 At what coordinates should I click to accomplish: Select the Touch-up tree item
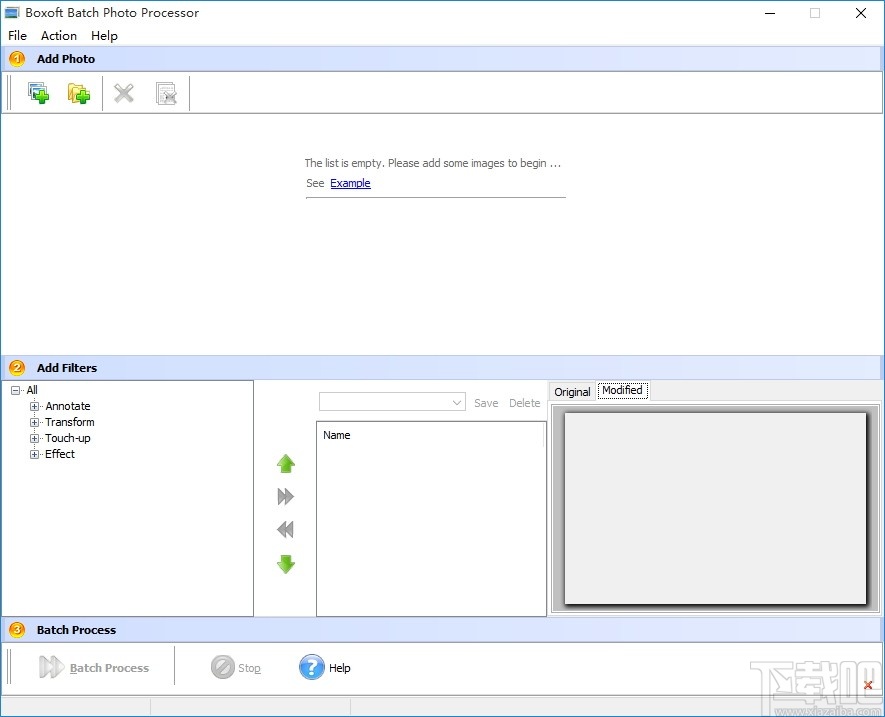pyautogui.click(x=68, y=438)
